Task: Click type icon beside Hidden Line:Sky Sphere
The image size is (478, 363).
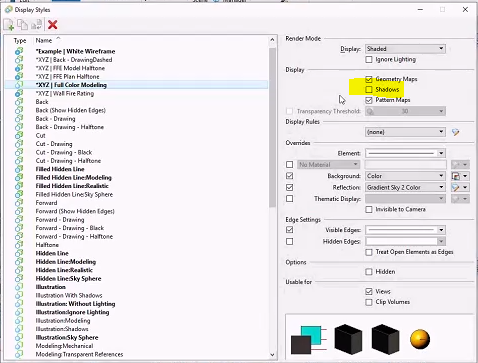Action: click(19, 278)
